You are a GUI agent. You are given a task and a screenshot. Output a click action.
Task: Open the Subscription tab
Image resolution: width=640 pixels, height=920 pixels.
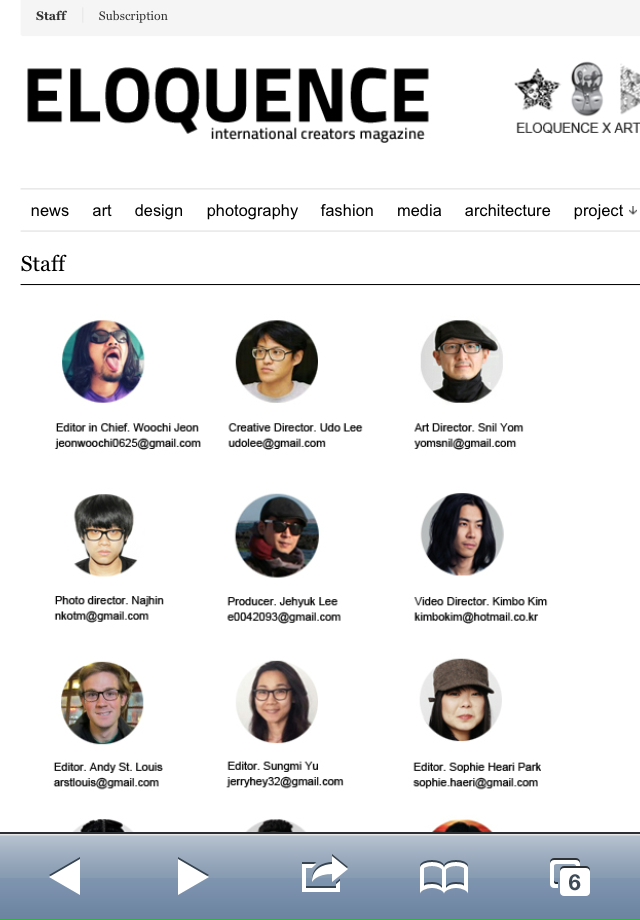[133, 16]
